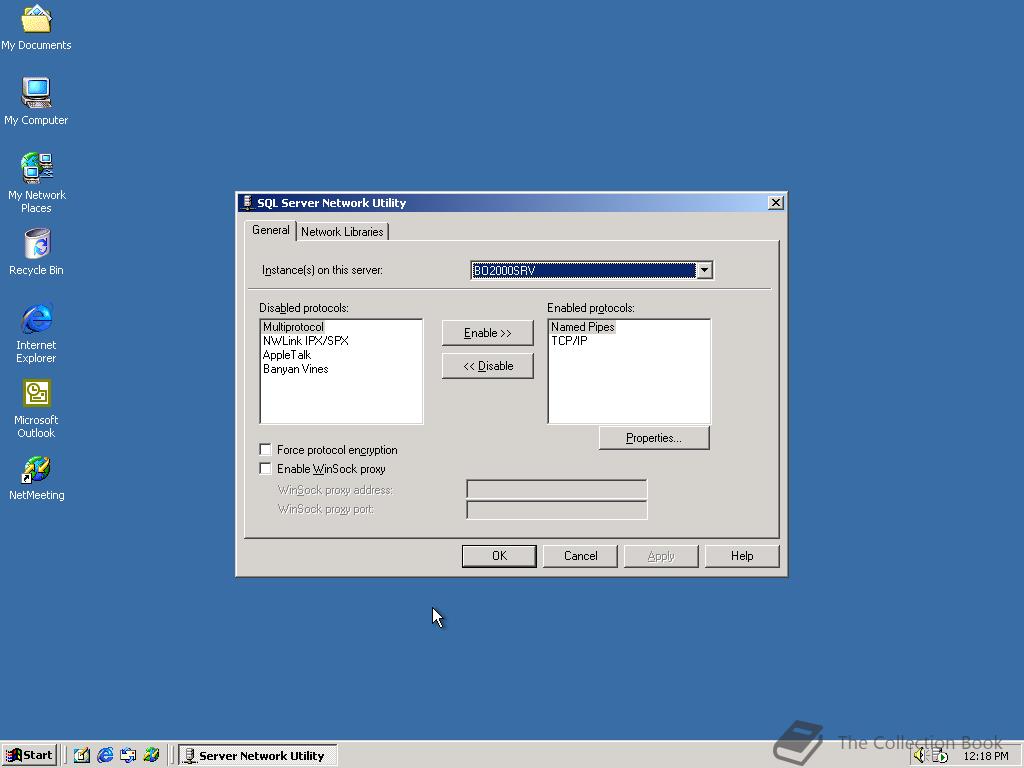Screen dimensions: 1024x768
Task: Tick the Enable WinSock proxy checkbox
Action: coord(265,468)
